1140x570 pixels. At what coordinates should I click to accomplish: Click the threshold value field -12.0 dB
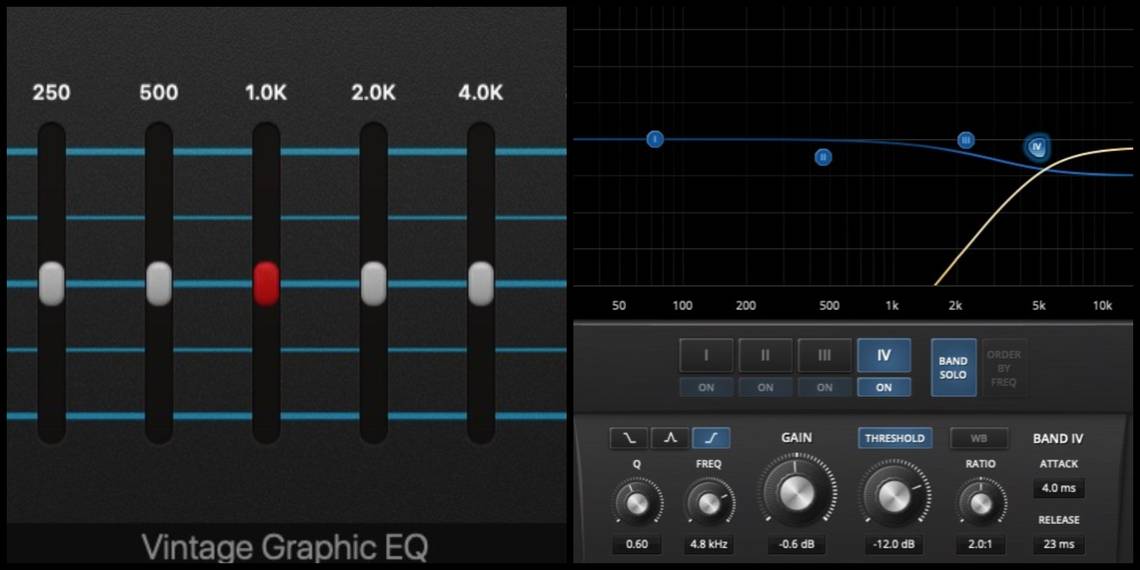tap(895, 545)
